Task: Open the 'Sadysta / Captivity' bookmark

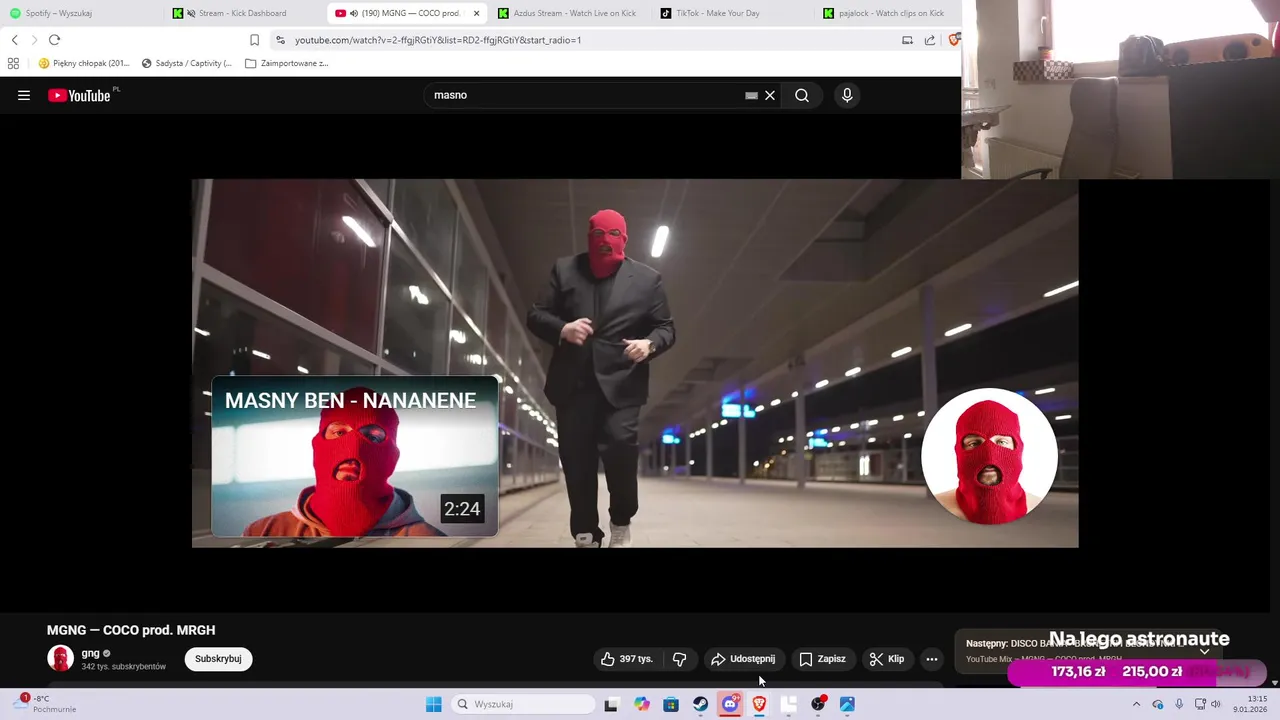Action: tap(187, 63)
